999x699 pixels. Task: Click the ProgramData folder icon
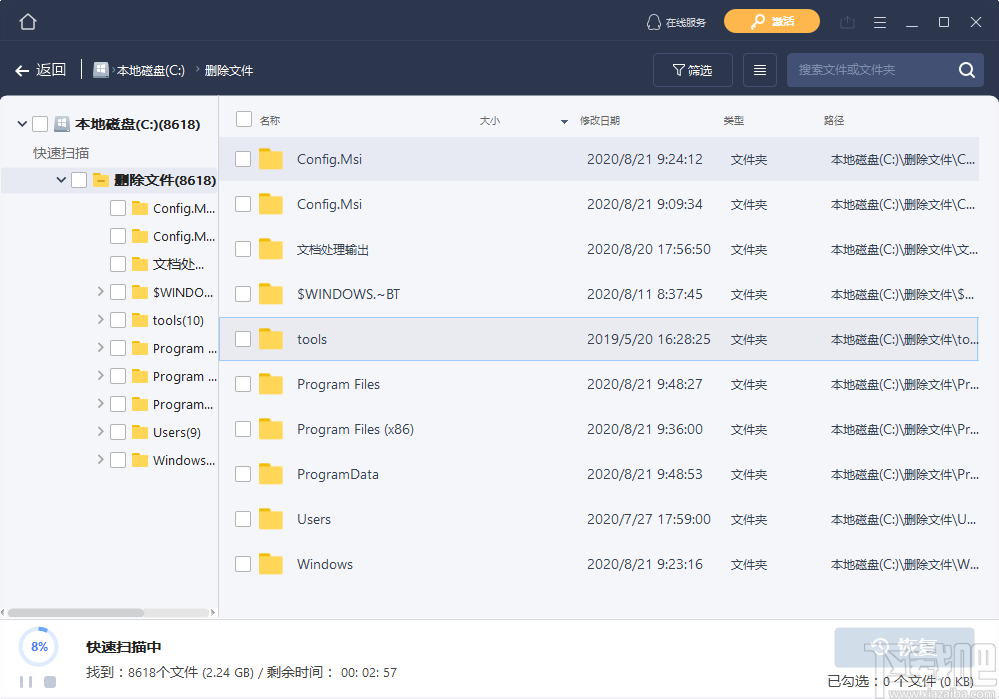(x=271, y=474)
